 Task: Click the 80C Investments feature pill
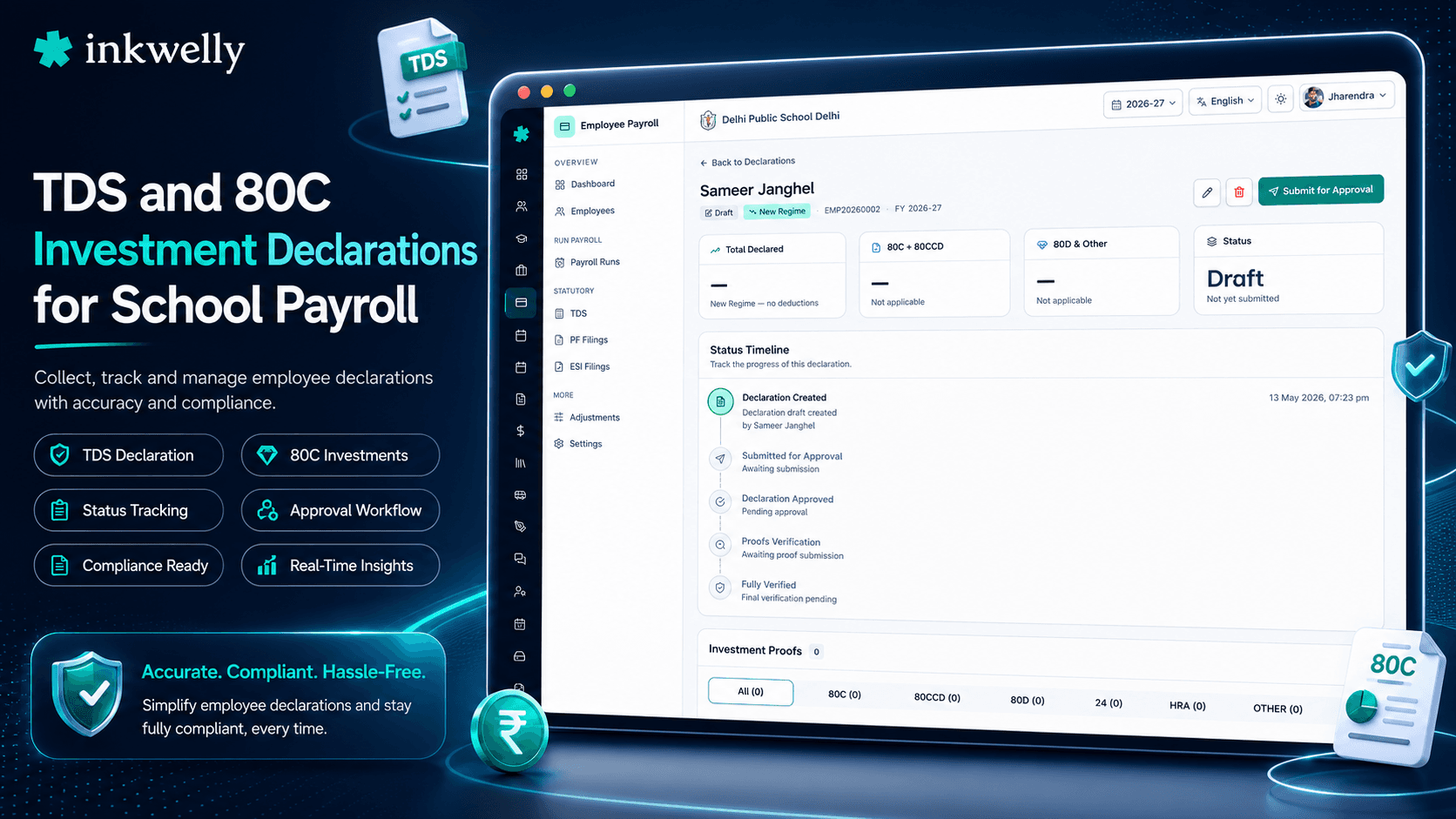tap(340, 455)
